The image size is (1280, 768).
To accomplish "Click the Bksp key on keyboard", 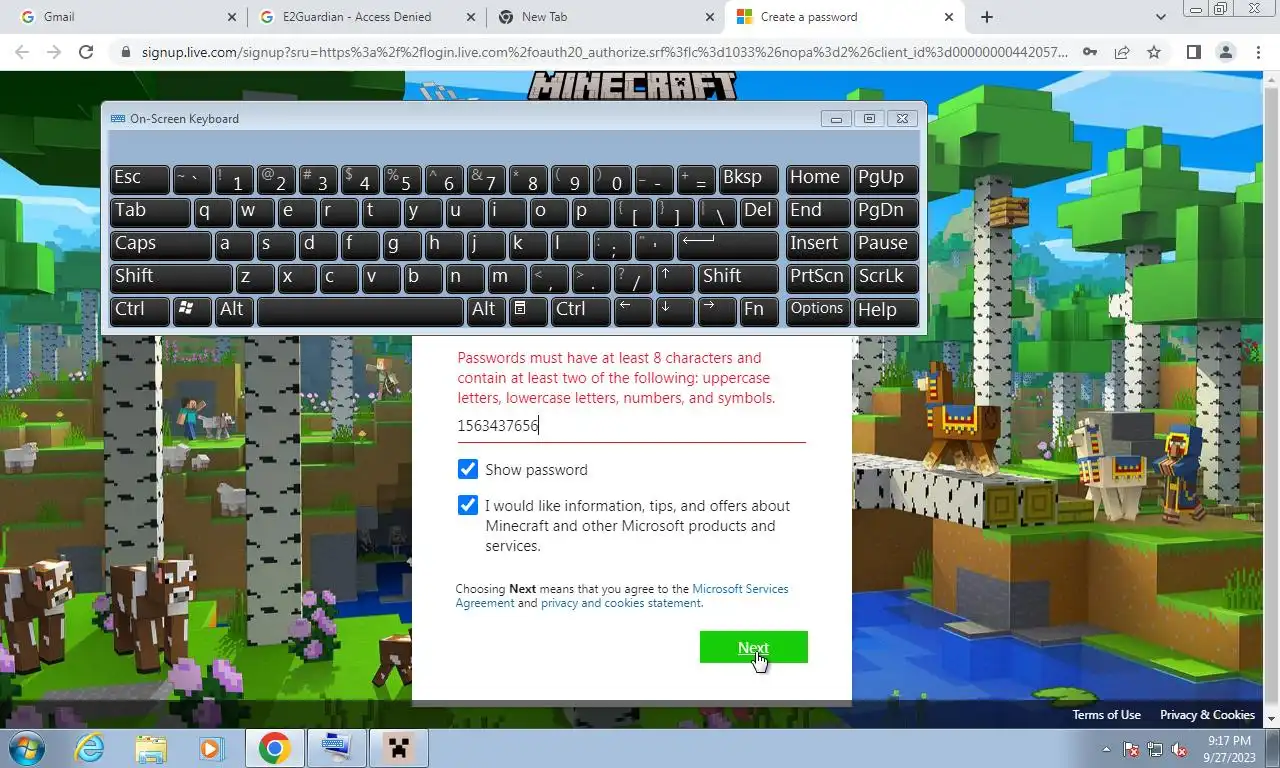I will [748, 179].
